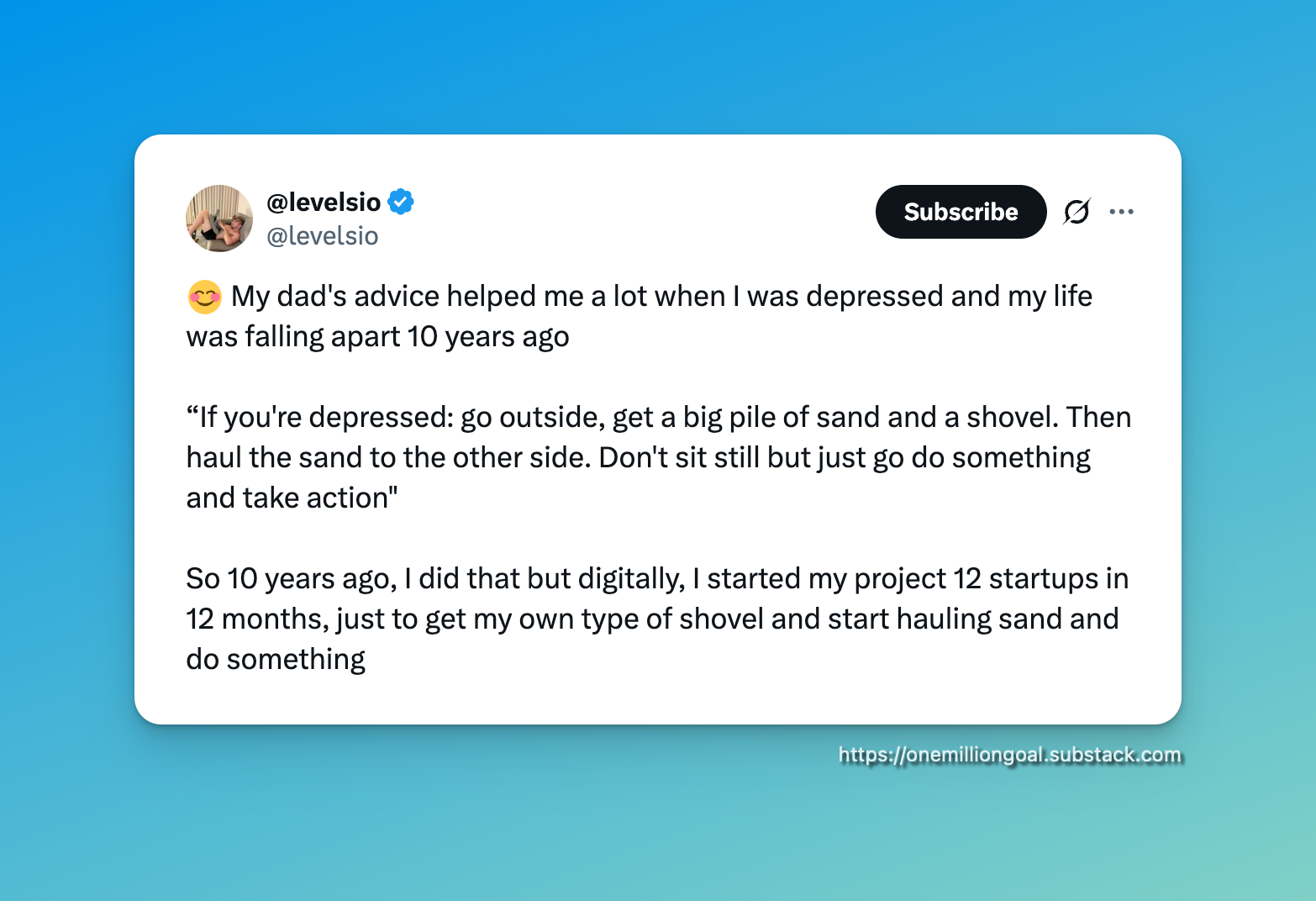Click the "and take action" line
The image size is (1316, 901).
292,498
